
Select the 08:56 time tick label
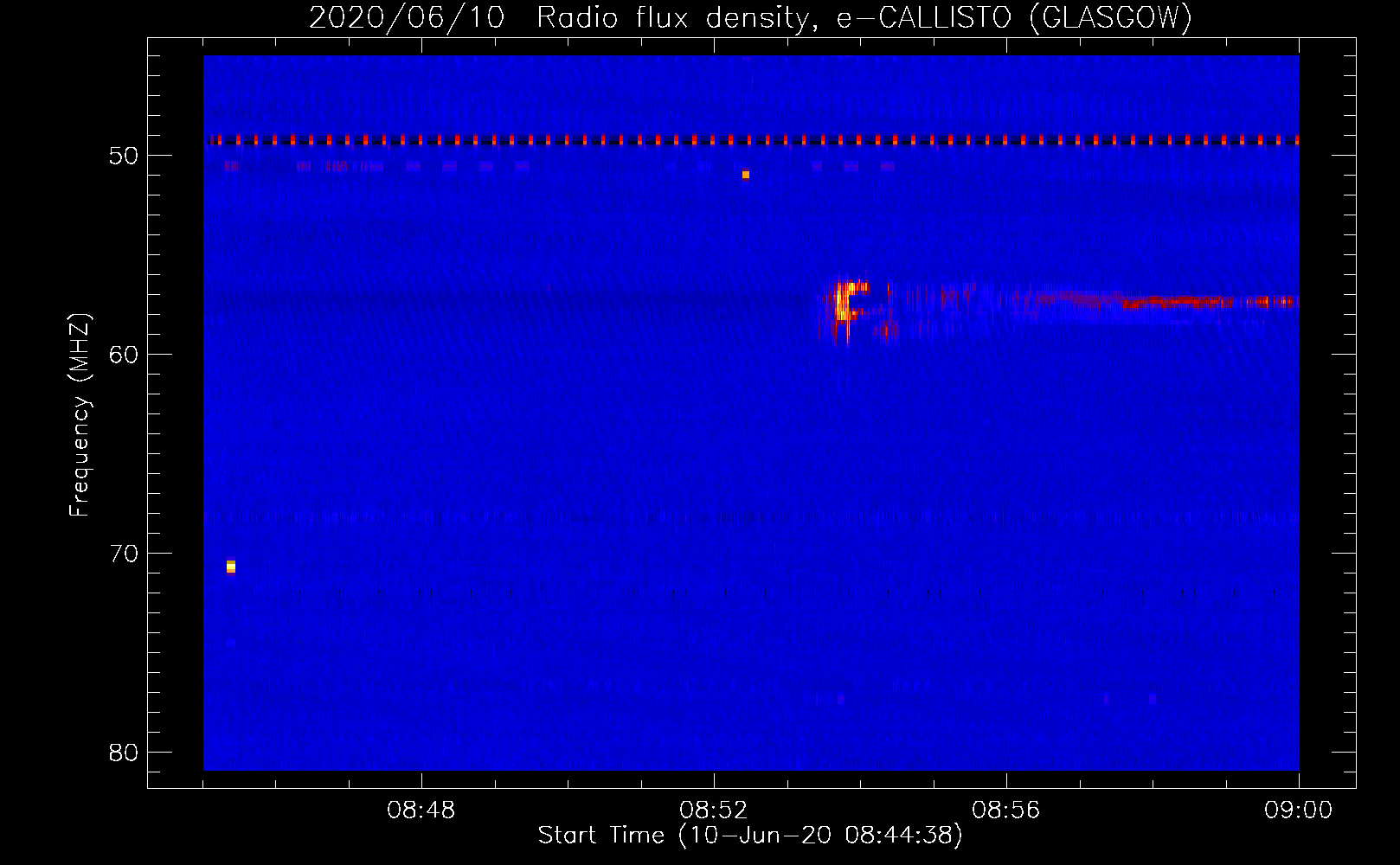point(1006,811)
